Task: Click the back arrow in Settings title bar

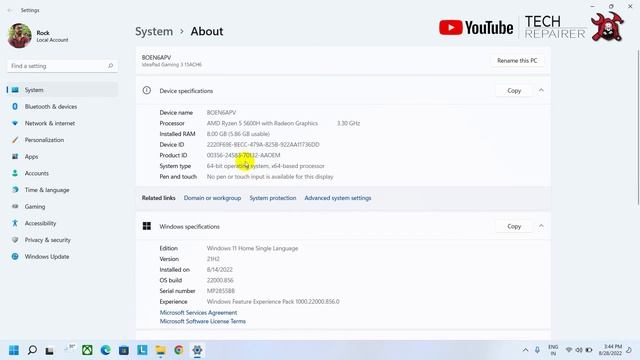Action: click(9, 10)
